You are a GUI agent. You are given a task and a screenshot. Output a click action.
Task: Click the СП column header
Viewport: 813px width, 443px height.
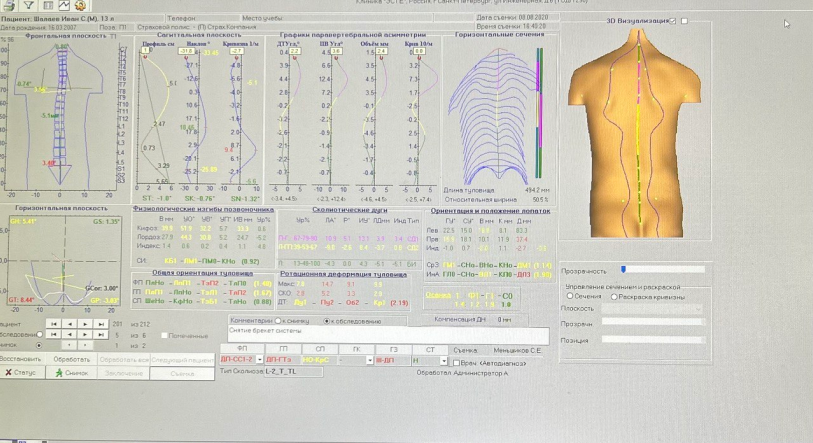coord(319,349)
